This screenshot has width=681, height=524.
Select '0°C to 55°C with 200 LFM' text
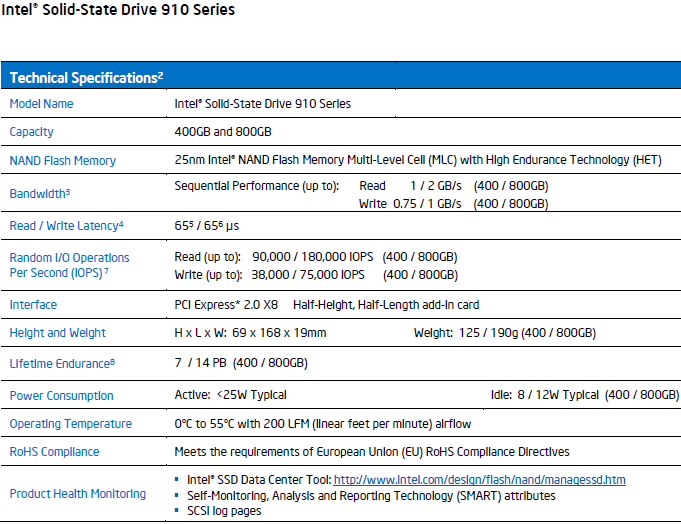coord(241,424)
